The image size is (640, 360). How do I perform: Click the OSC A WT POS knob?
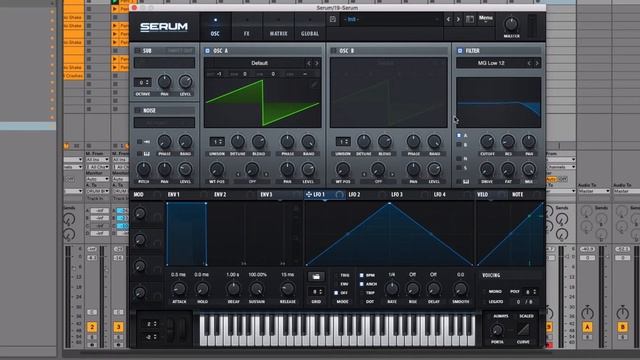click(x=217, y=169)
